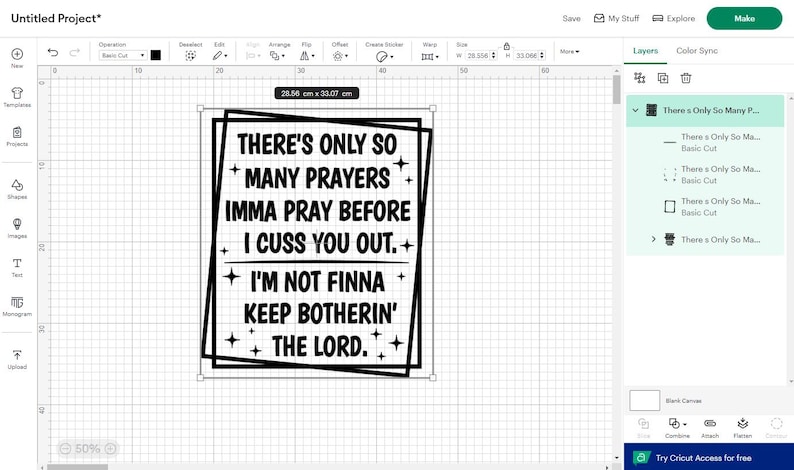The height and width of the screenshot is (470, 794).
Task: Click the bottom-right resize handle of the design
Action: click(x=432, y=377)
